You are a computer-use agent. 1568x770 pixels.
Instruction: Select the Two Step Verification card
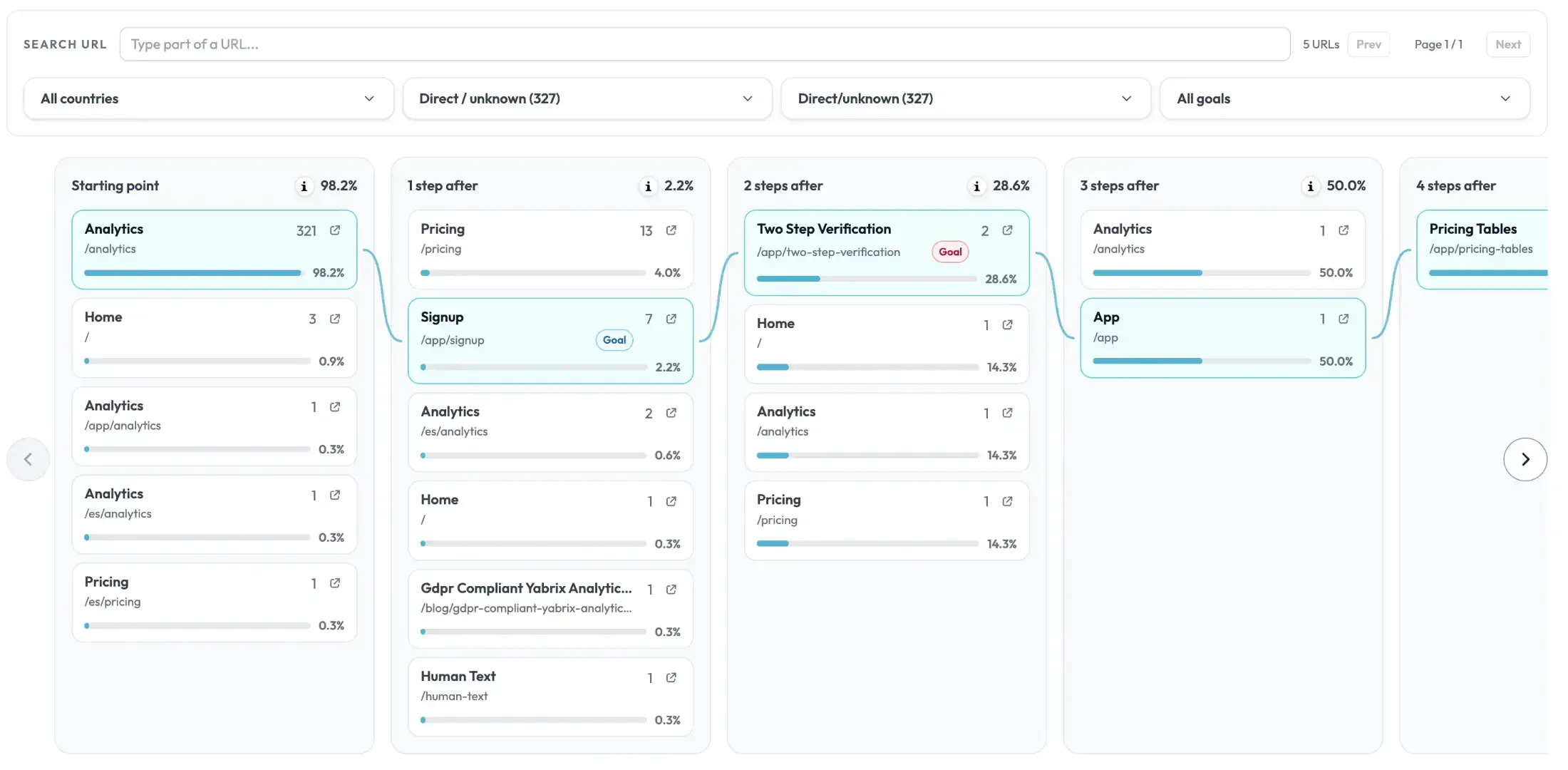(887, 252)
